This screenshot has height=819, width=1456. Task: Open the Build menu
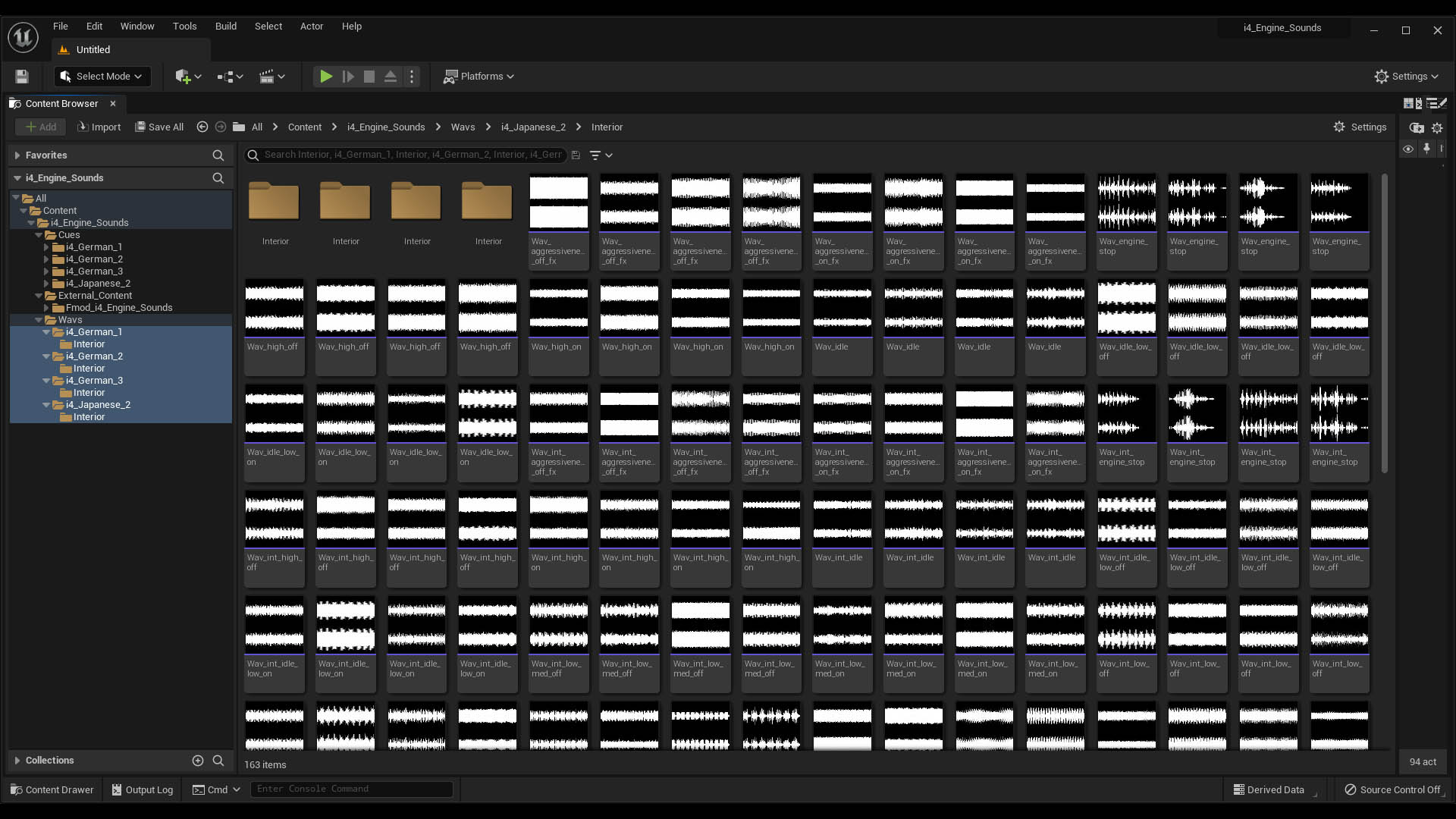225,26
